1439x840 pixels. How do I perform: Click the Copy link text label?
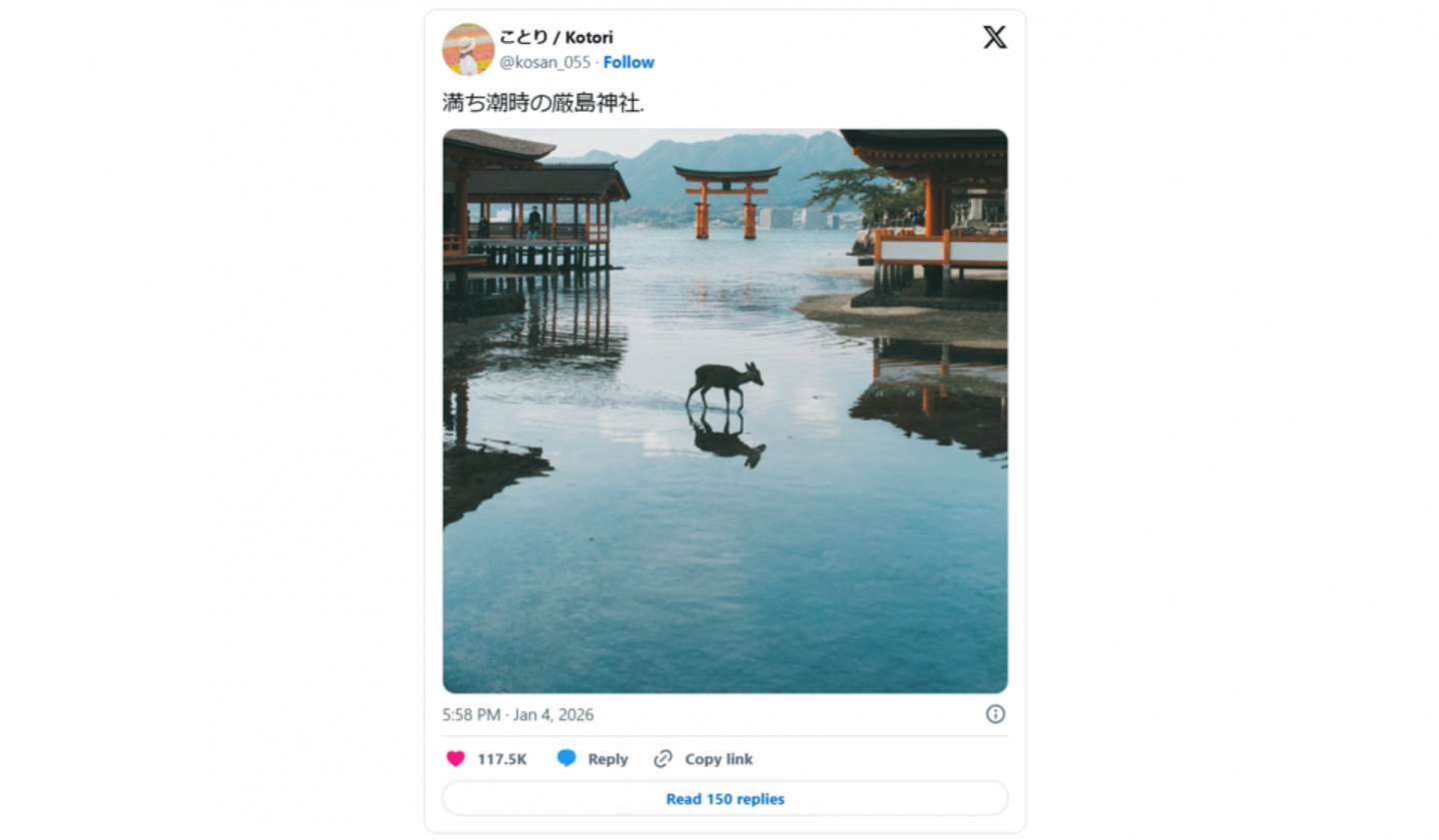pyautogui.click(x=719, y=759)
